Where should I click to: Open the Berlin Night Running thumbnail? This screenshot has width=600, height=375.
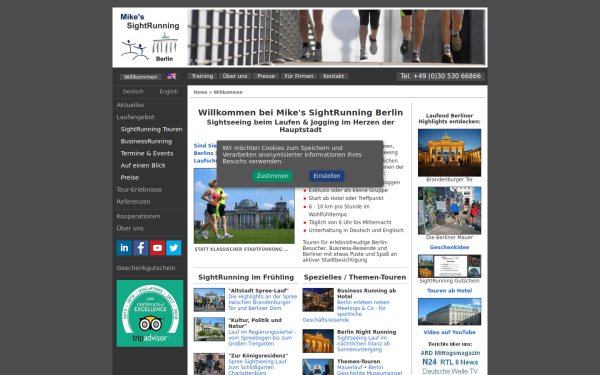[x=318, y=341]
